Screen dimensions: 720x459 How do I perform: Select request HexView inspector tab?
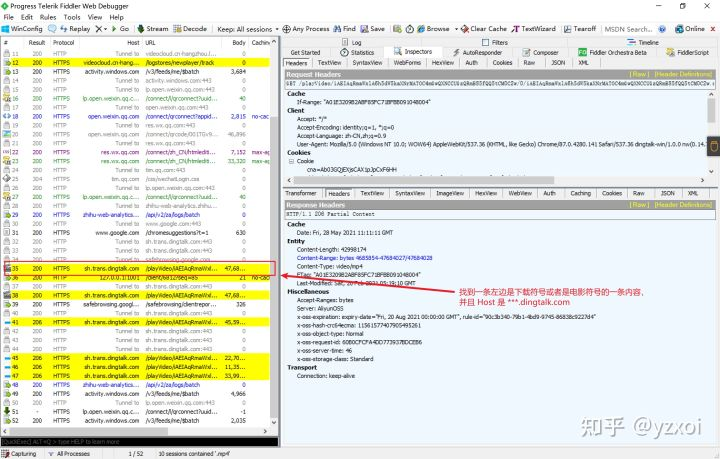point(443,62)
